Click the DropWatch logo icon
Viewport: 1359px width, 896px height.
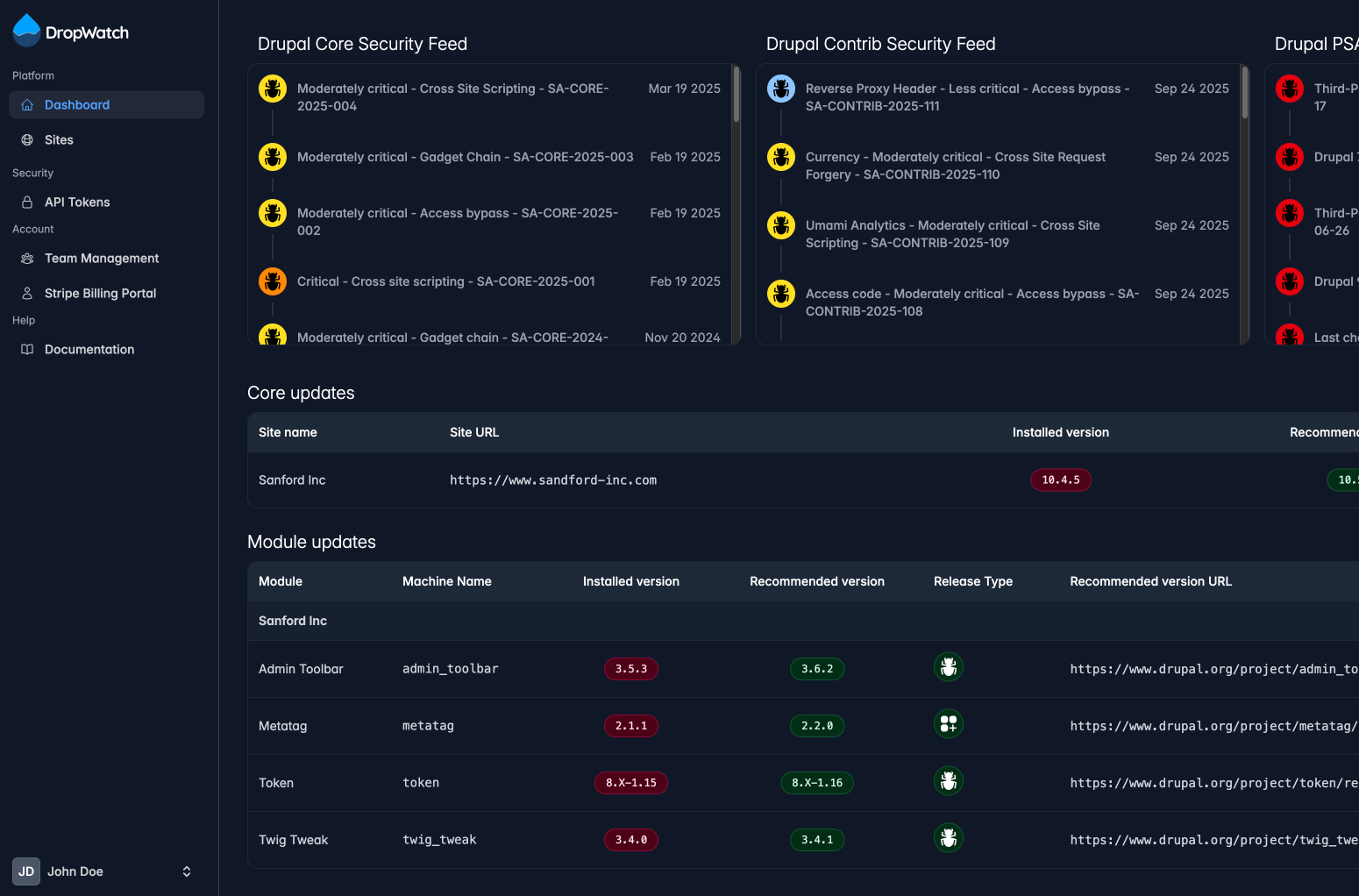click(27, 31)
